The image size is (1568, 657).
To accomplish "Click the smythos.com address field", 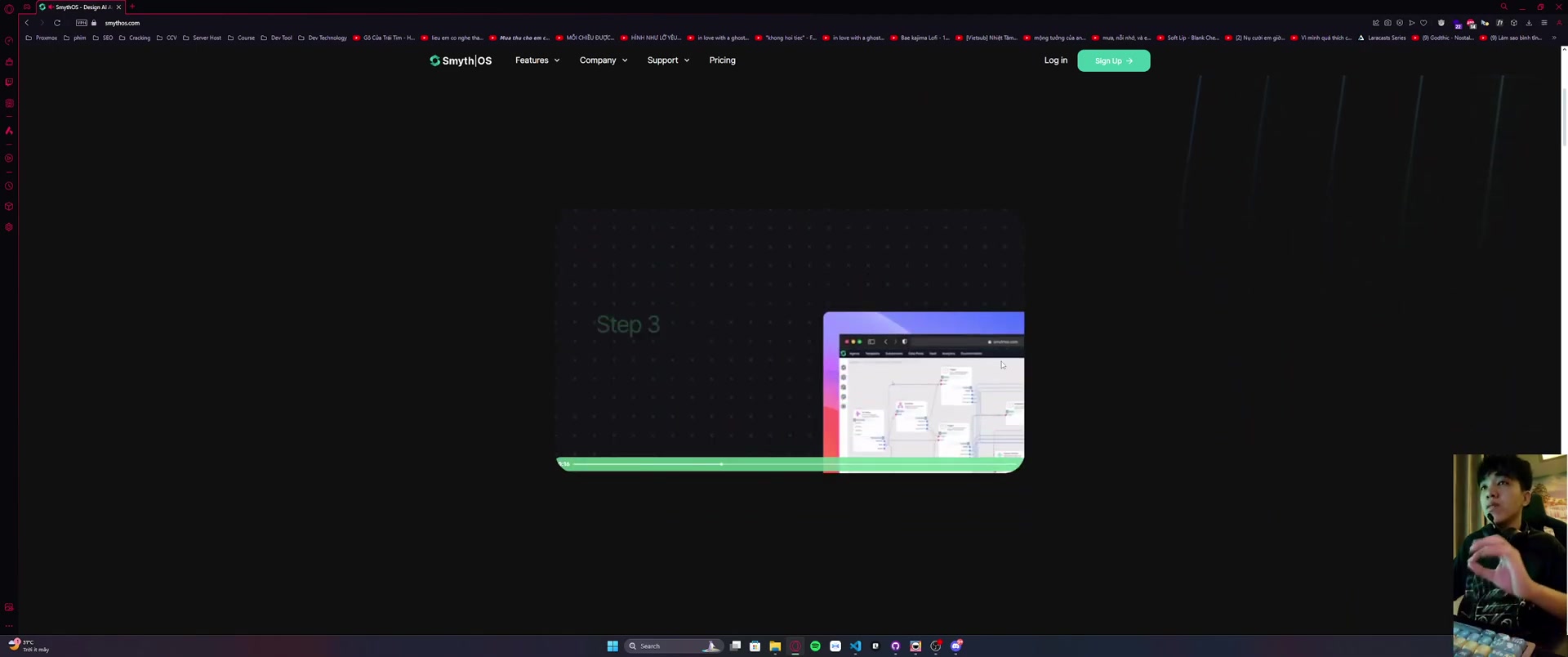I will (122, 23).
